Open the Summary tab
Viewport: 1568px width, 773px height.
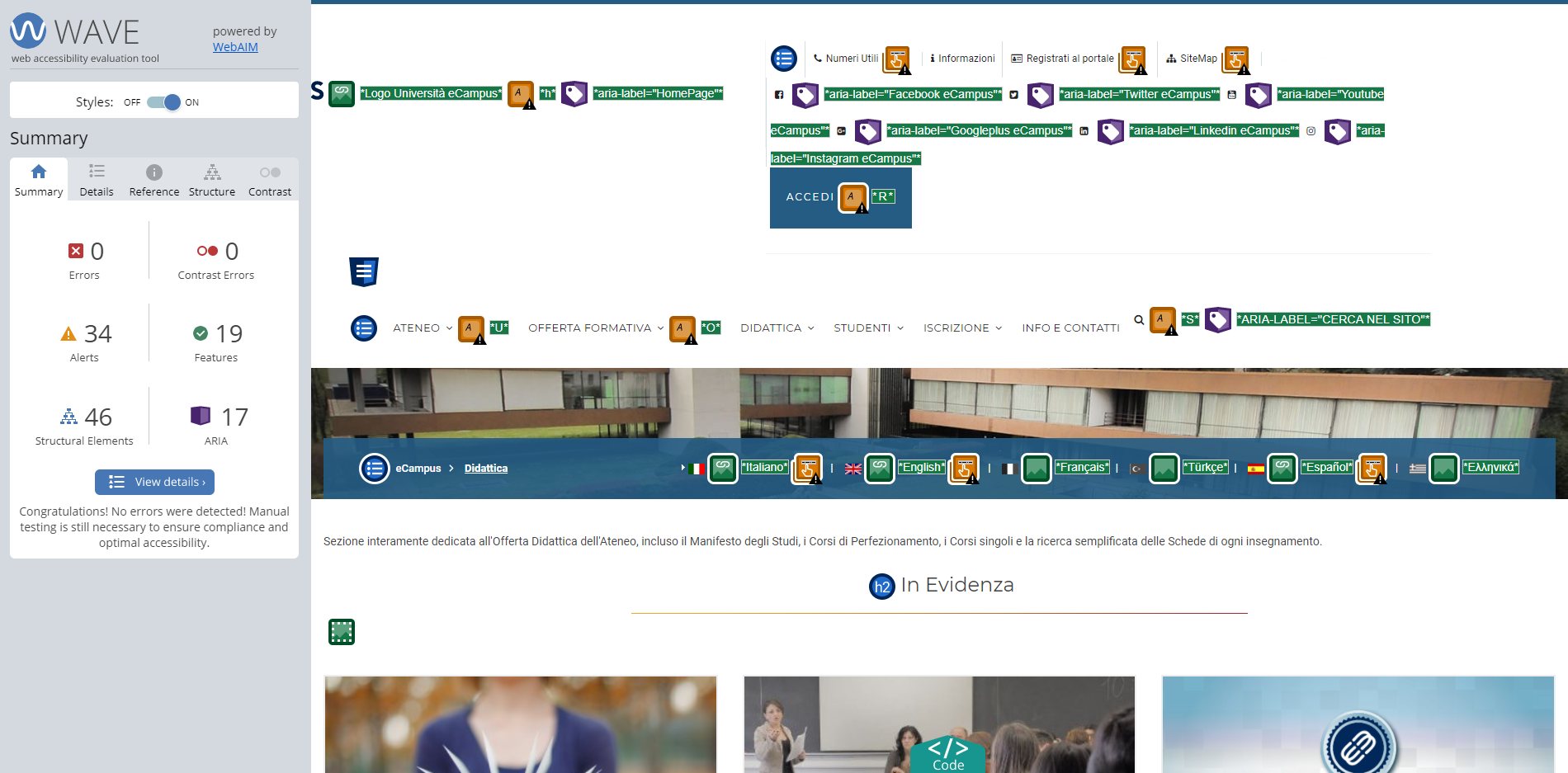39,181
